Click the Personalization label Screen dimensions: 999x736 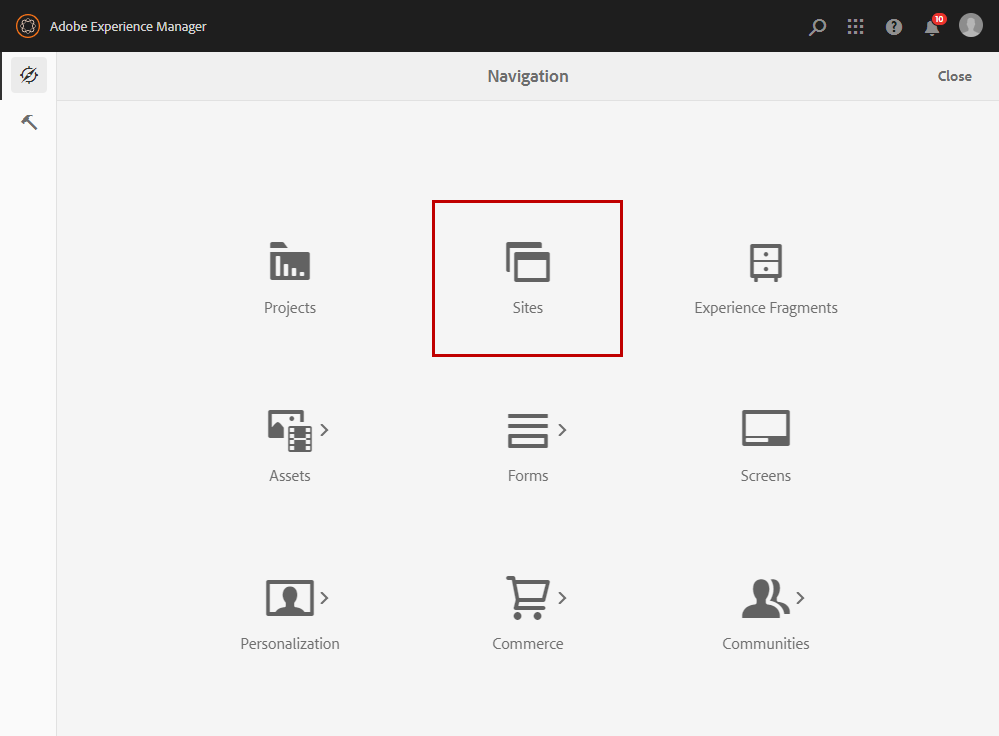(290, 644)
